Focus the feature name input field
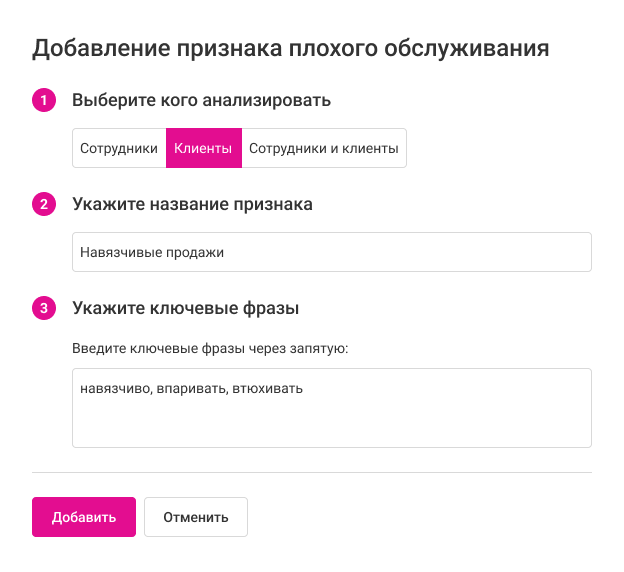 coord(400,253)
